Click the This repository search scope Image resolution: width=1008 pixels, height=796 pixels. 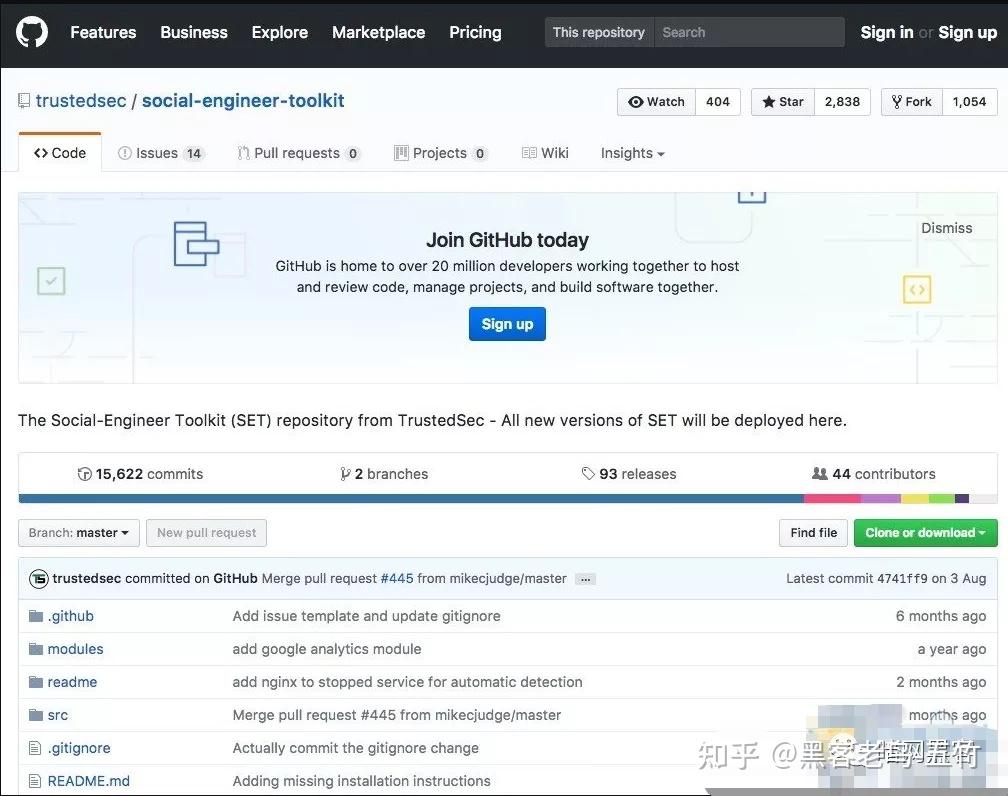pos(599,32)
